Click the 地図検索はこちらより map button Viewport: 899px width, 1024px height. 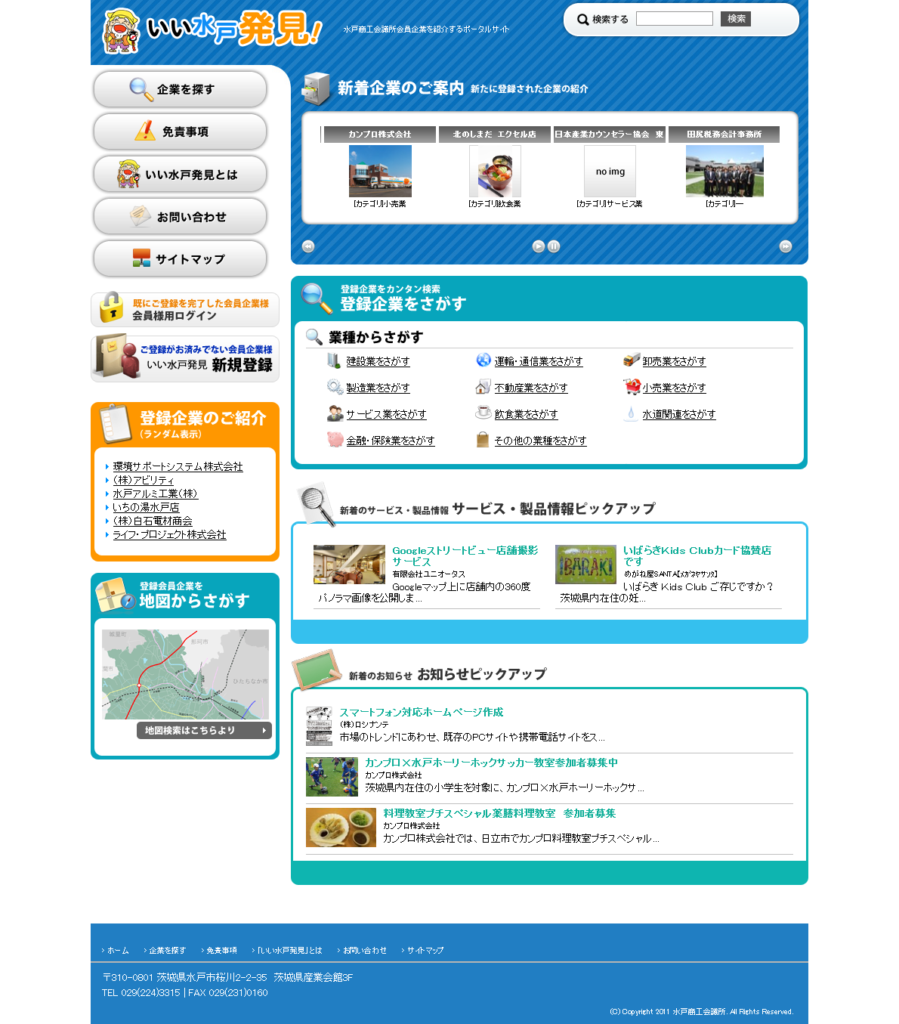[x=203, y=730]
